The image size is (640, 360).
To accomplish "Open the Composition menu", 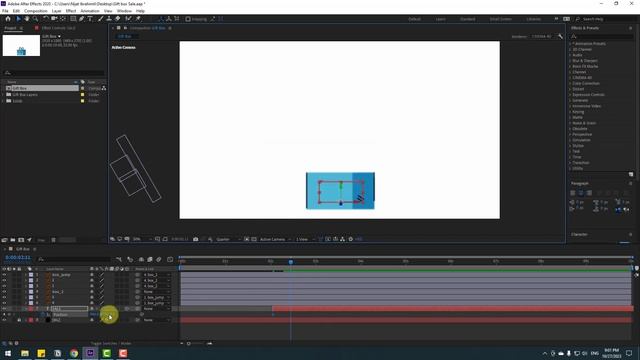I will click(36, 11).
